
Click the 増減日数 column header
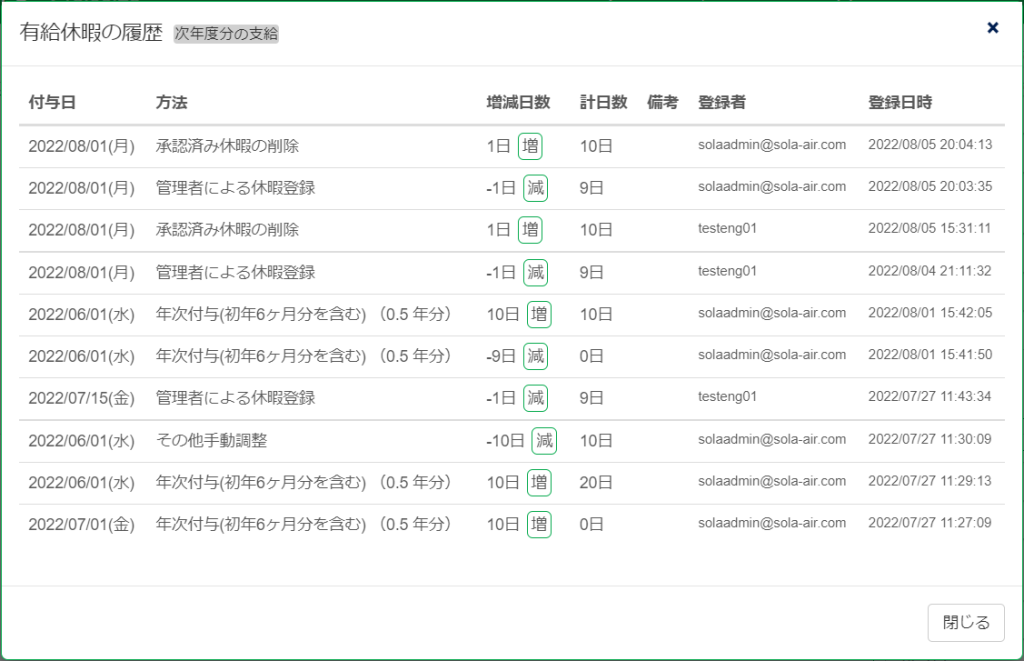coord(518,102)
